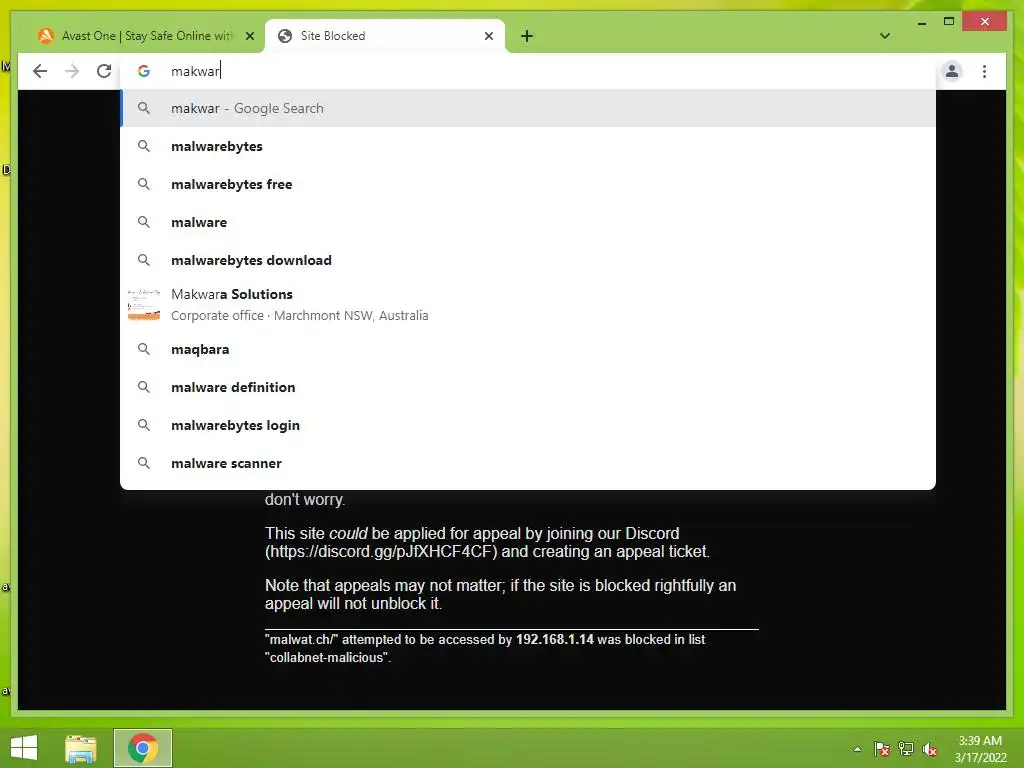
Task: Pick the 'malware scanner' suggestion
Action: click(x=528, y=463)
